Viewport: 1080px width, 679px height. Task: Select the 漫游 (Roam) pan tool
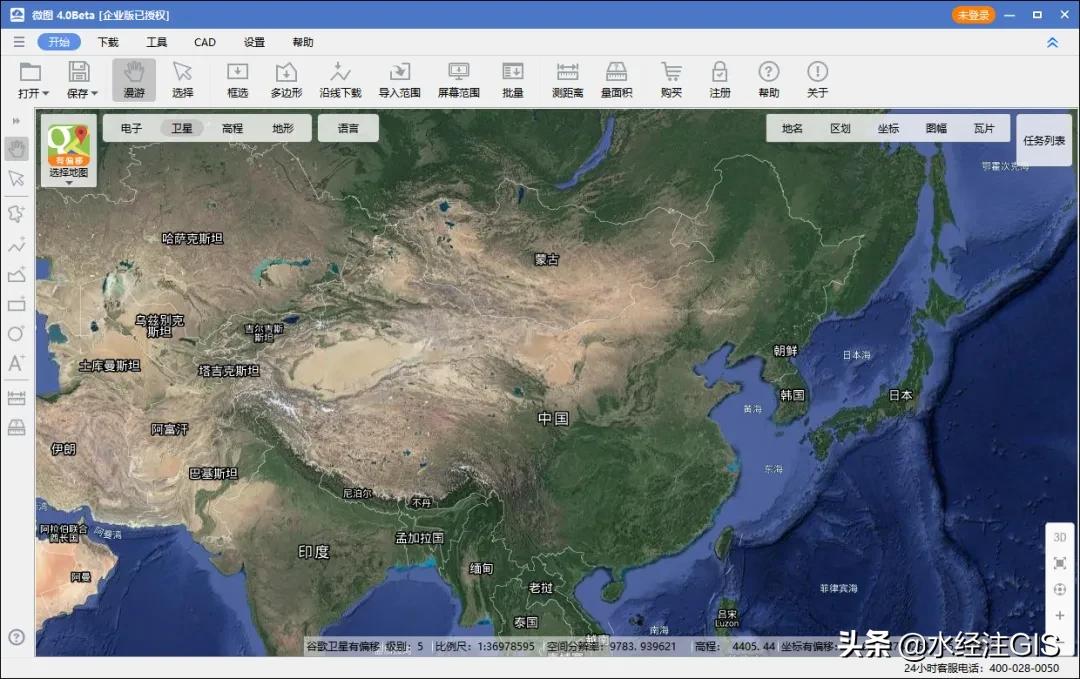(133, 79)
